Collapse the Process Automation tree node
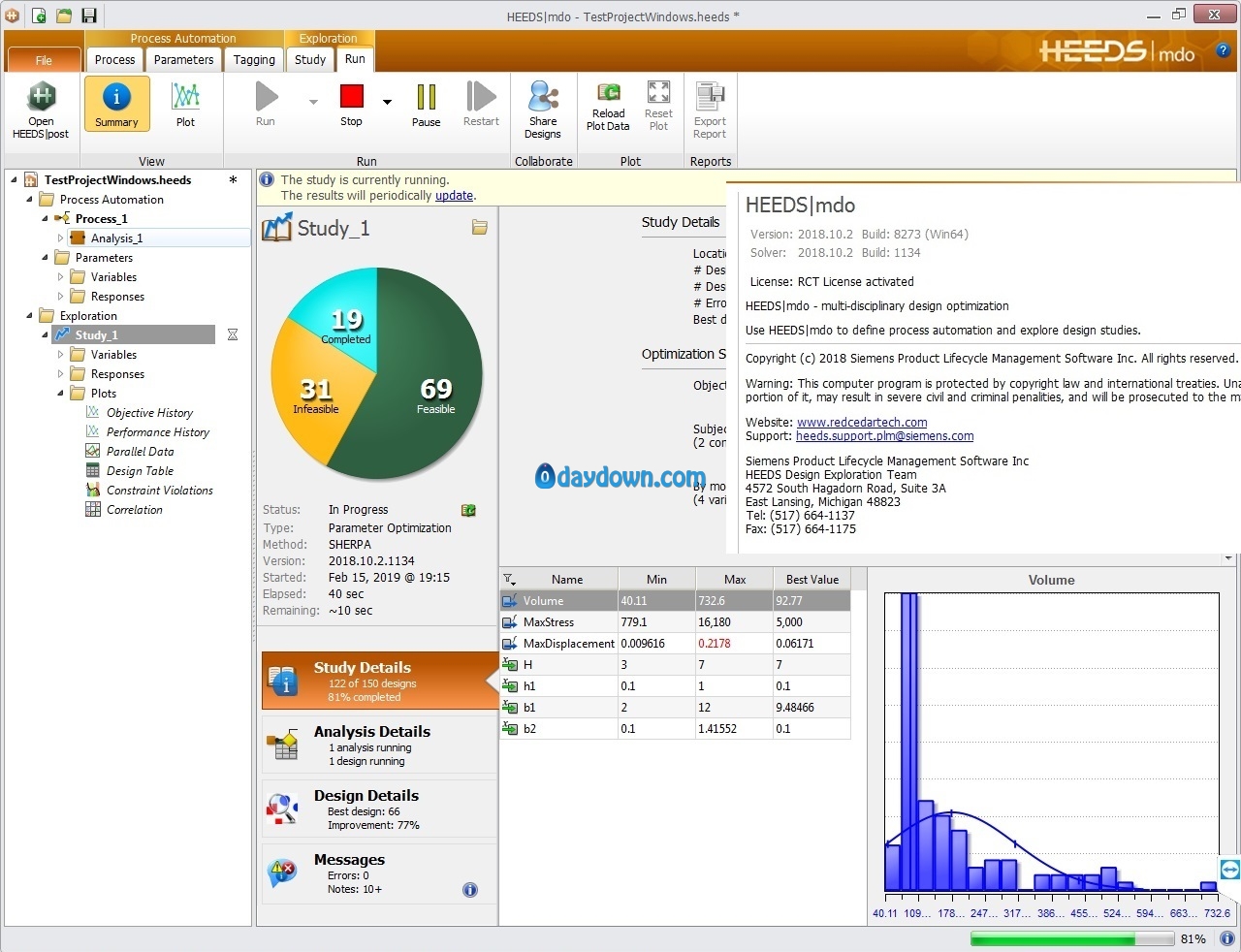 point(29,199)
